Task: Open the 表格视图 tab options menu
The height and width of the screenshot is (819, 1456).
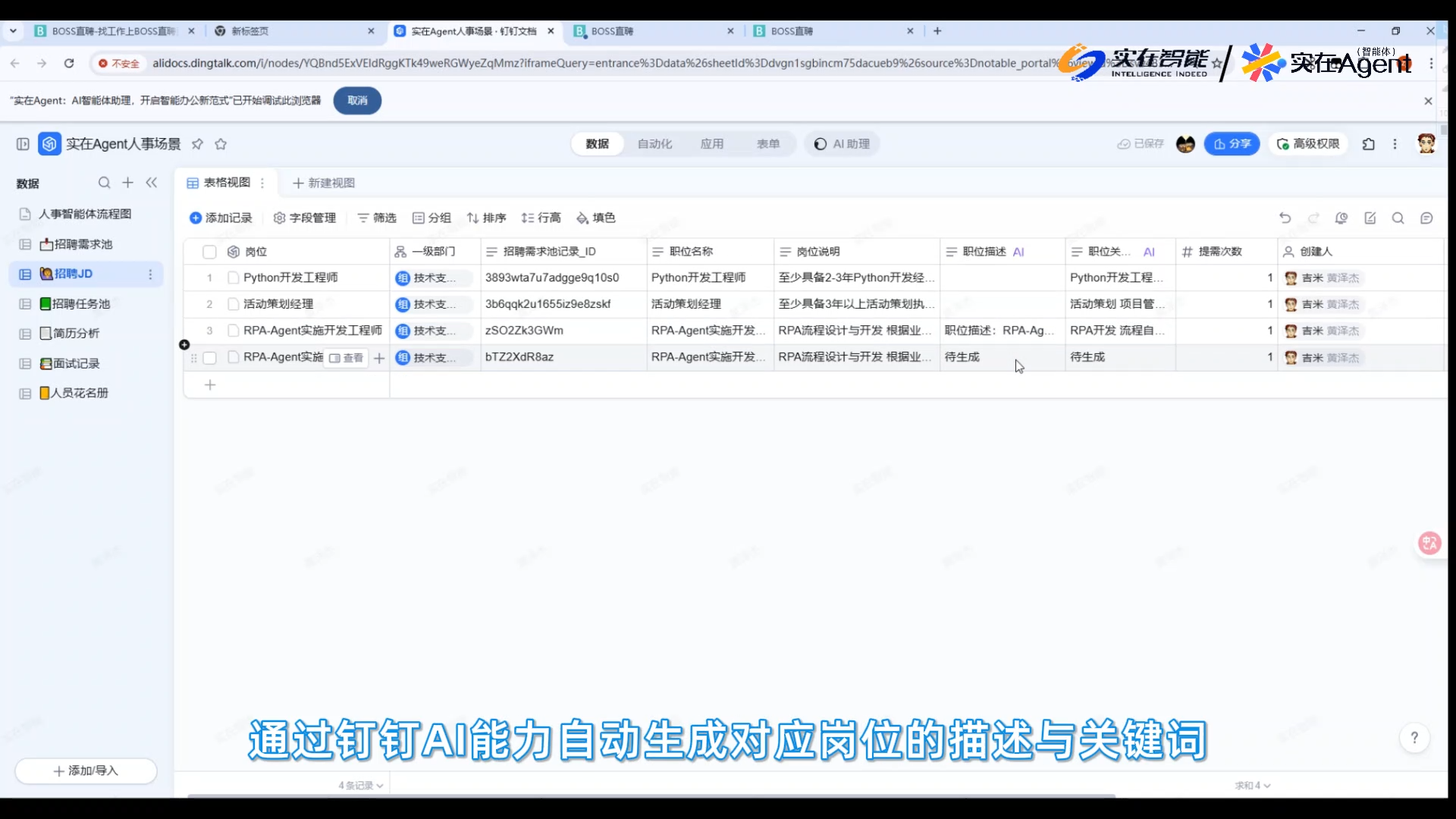Action: pos(262,183)
